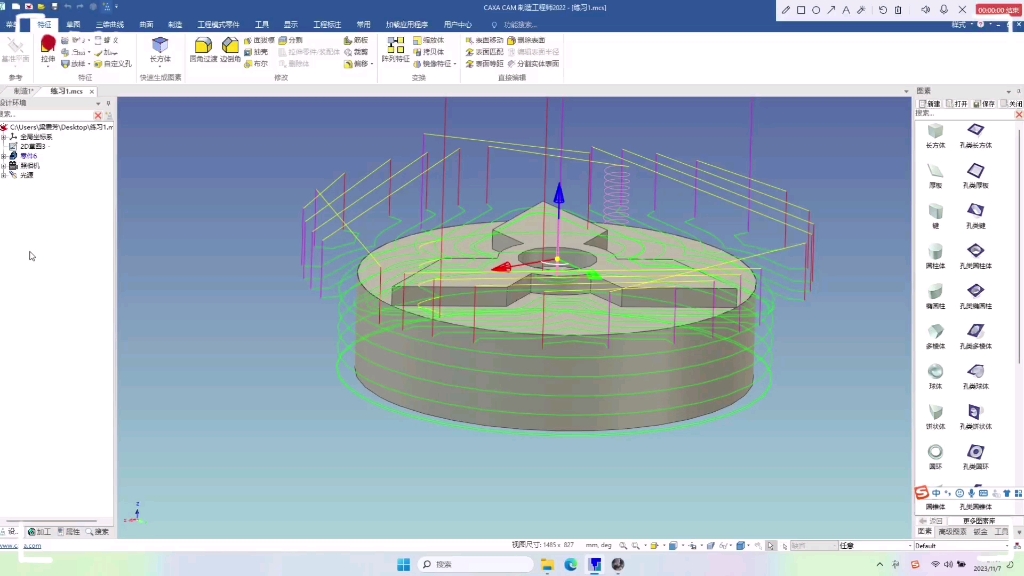The image size is (1024, 576).
Task: Pick the 多棱体 catalog shape
Action: pos(935,336)
